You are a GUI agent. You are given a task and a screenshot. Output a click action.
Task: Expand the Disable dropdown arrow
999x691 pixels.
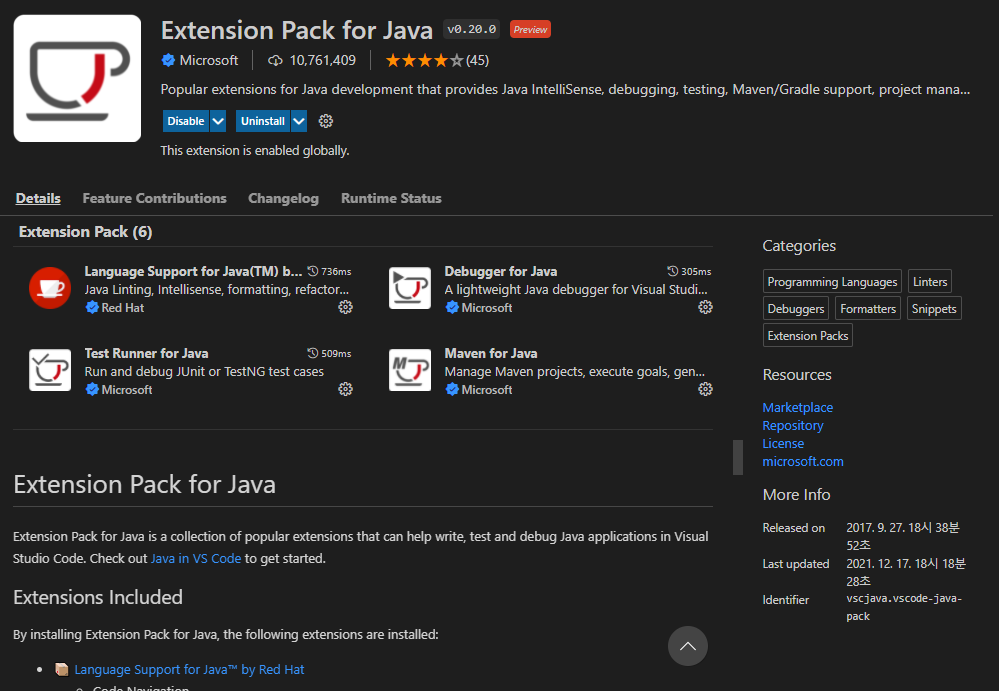click(218, 121)
